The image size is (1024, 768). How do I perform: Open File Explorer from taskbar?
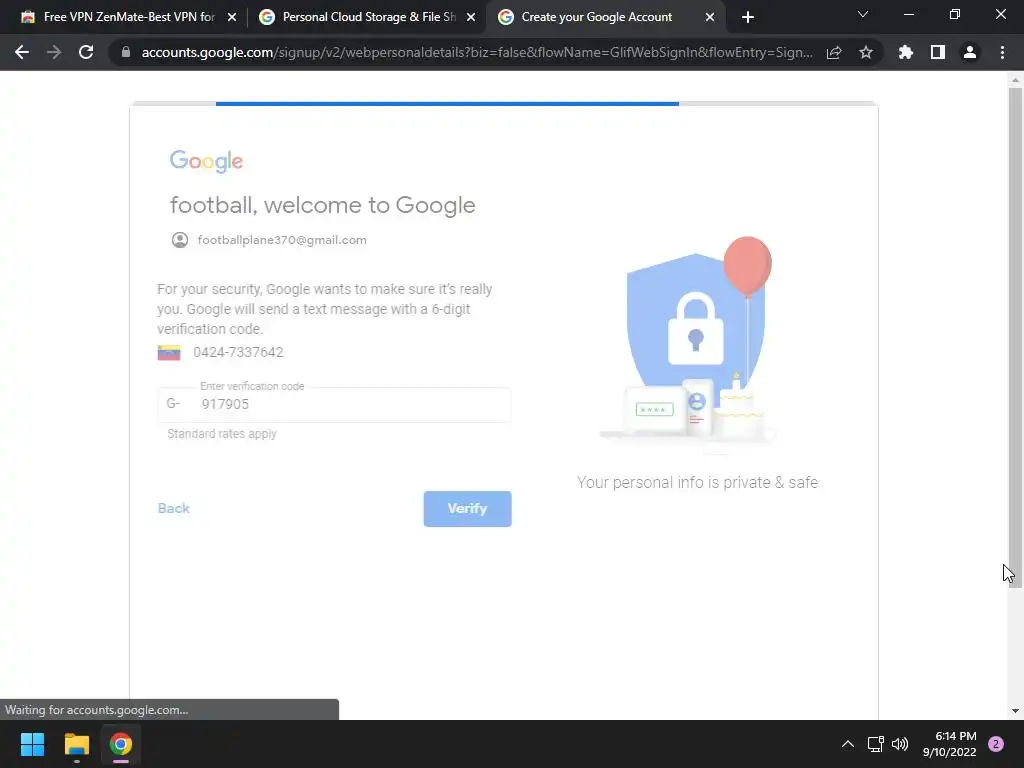tap(76, 744)
